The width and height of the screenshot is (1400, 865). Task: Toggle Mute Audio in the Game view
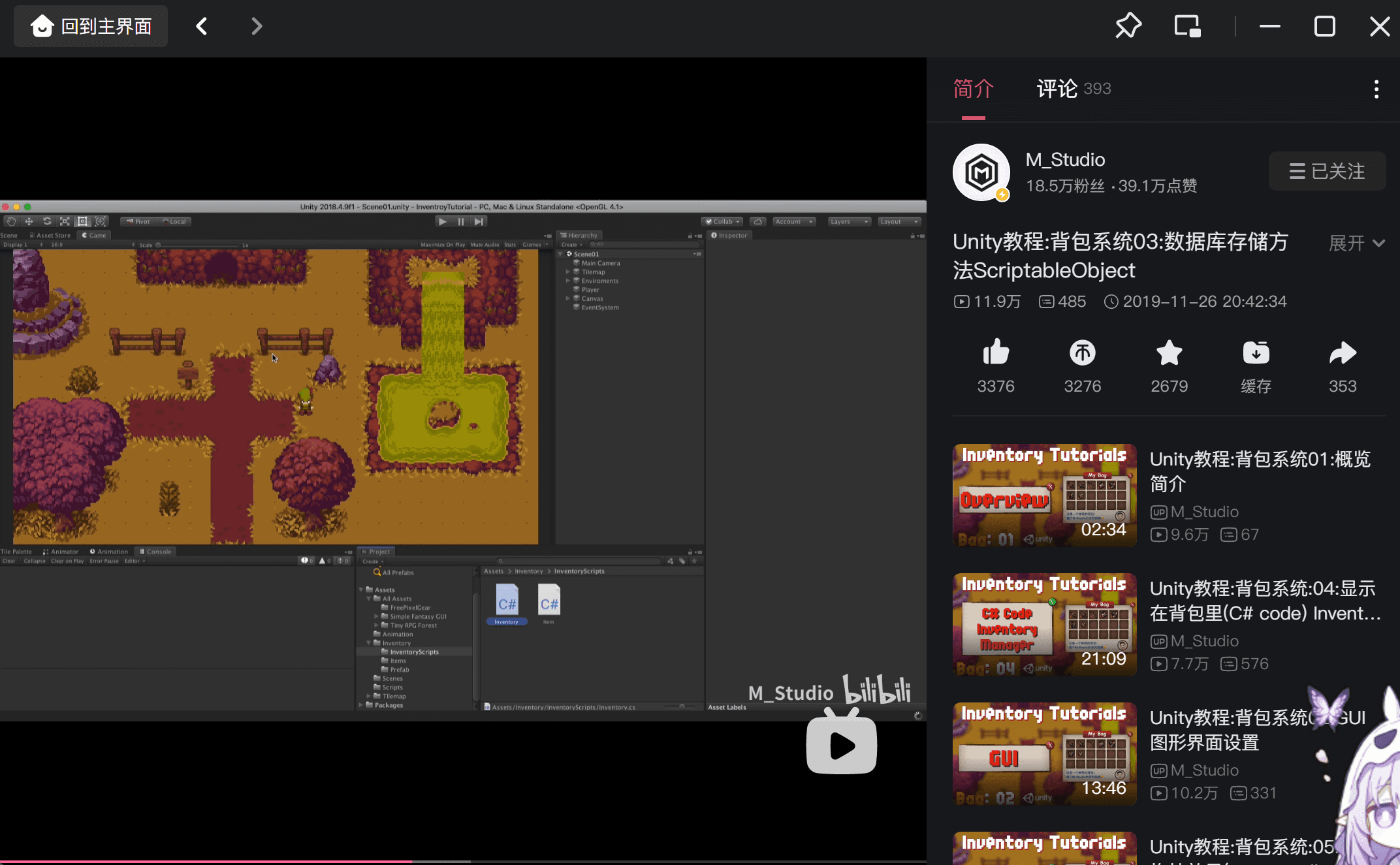pyautogui.click(x=485, y=245)
